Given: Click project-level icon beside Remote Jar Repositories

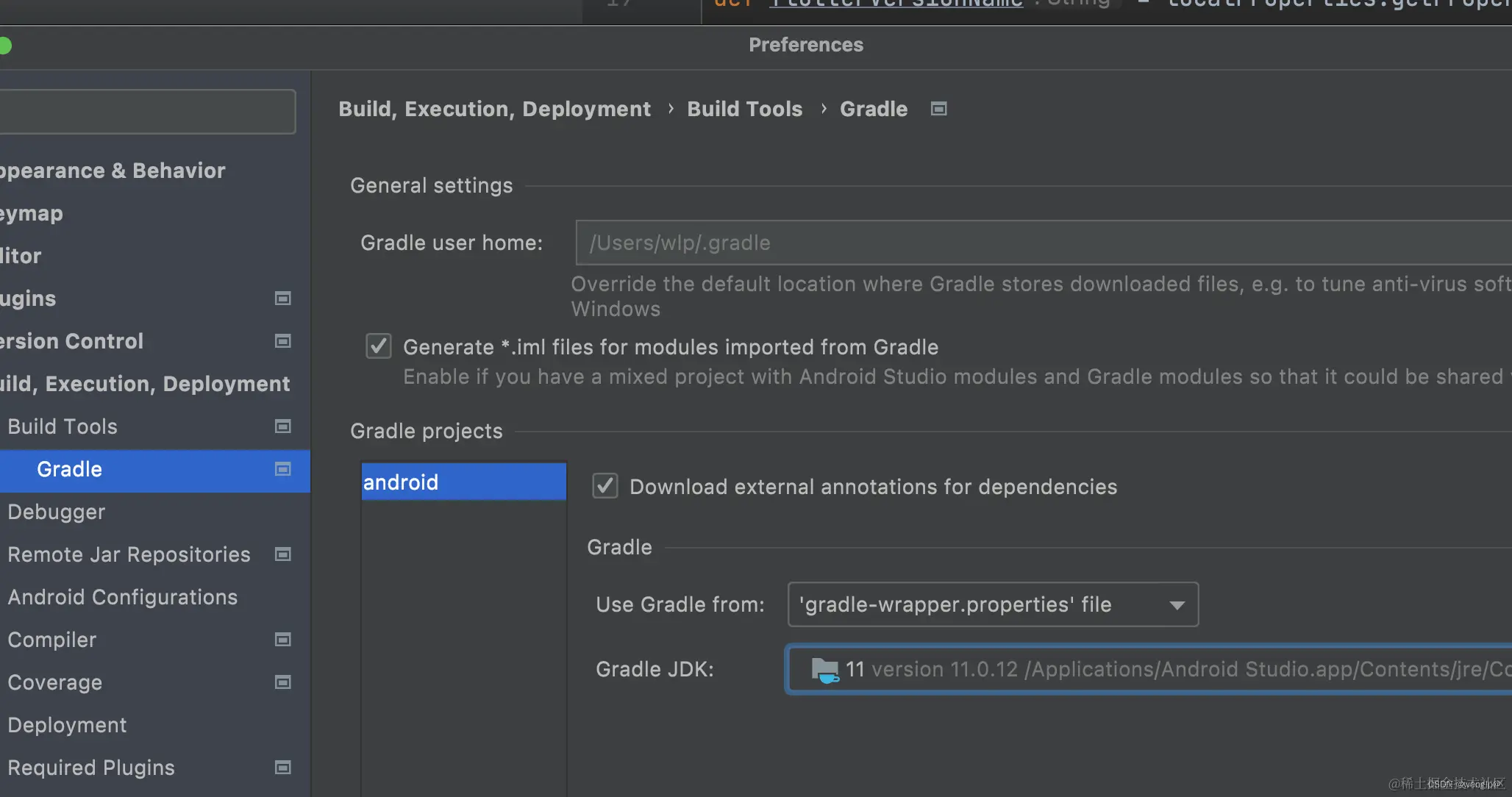Looking at the screenshot, I should pos(282,554).
